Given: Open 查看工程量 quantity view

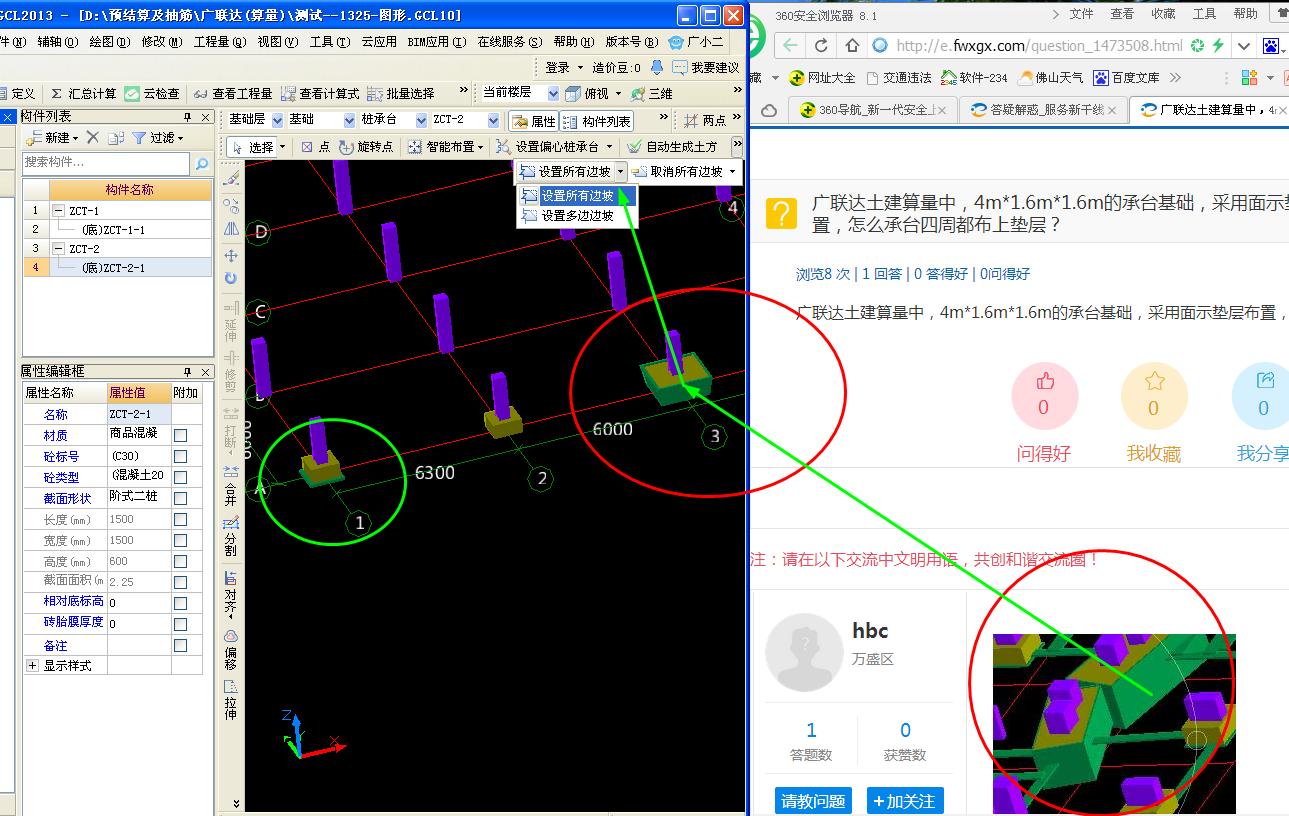Looking at the screenshot, I should click(232, 93).
